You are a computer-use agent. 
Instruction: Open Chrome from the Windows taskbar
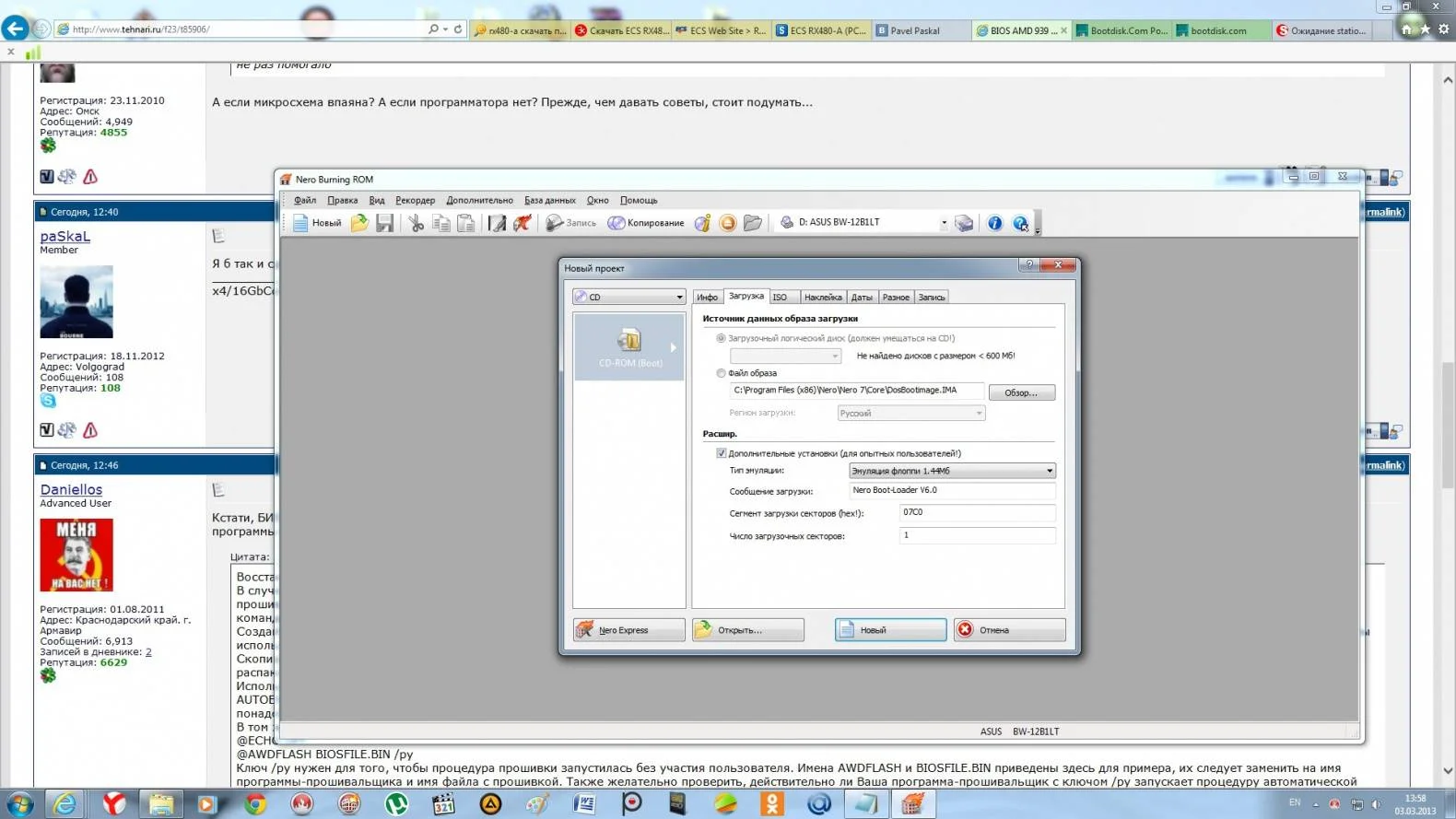[x=255, y=803]
